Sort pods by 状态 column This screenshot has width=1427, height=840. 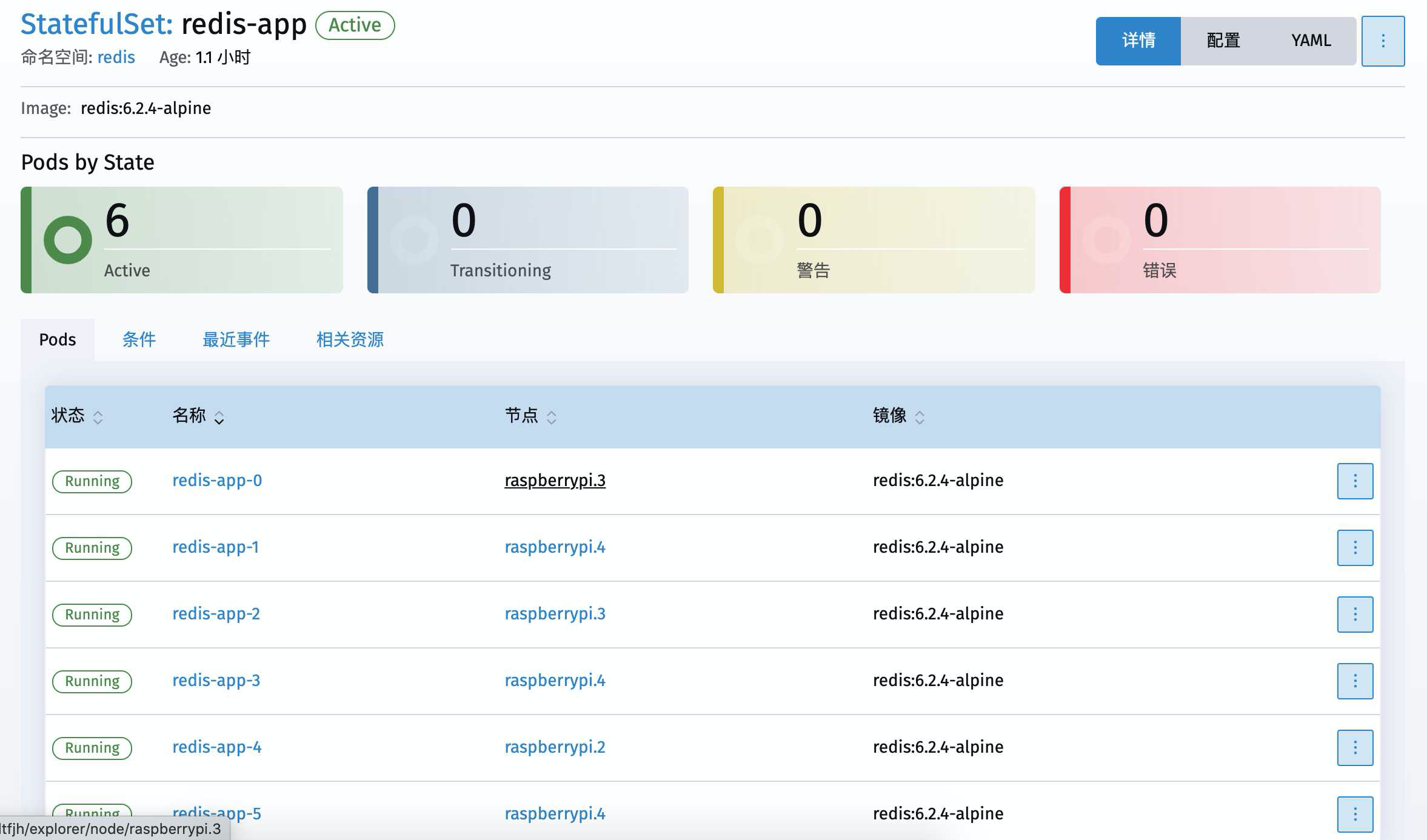point(76,416)
